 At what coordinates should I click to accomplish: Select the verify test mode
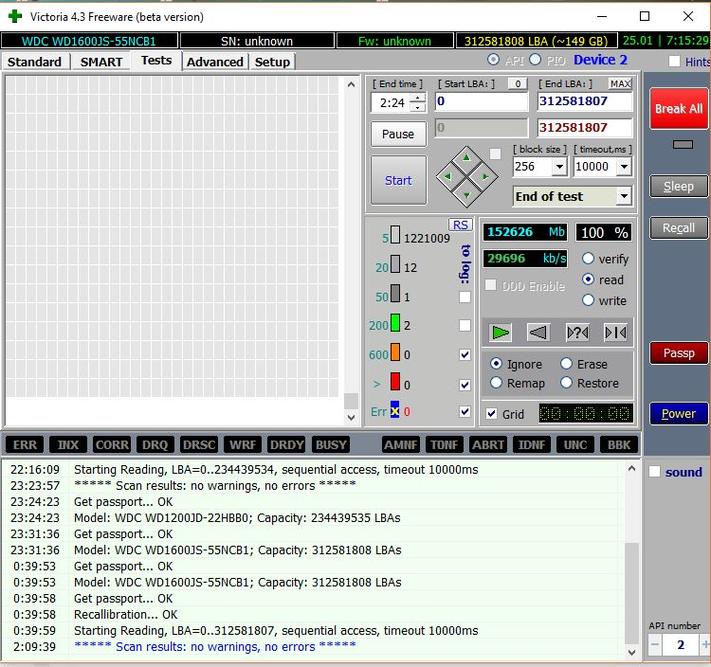[x=588, y=258]
